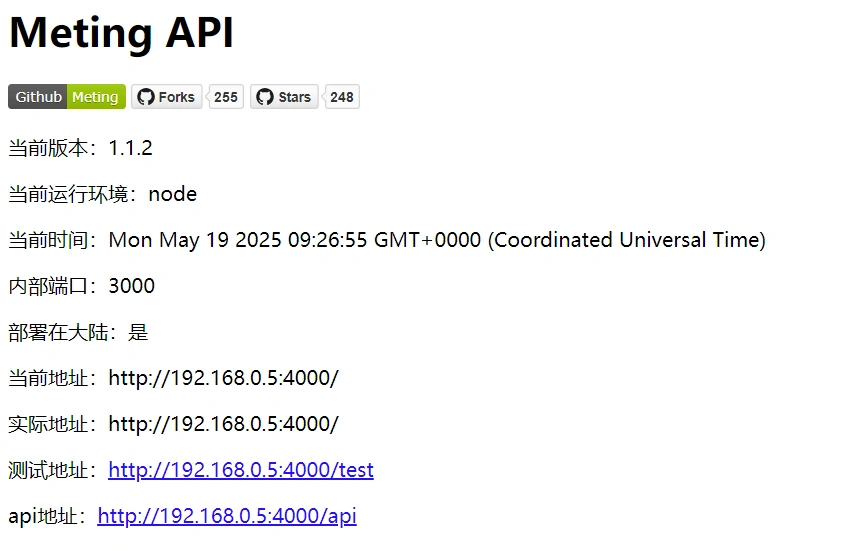Viewport: 842px width, 551px height.
Task: Click the 当前地址 URL text
Action: point(223,378)
